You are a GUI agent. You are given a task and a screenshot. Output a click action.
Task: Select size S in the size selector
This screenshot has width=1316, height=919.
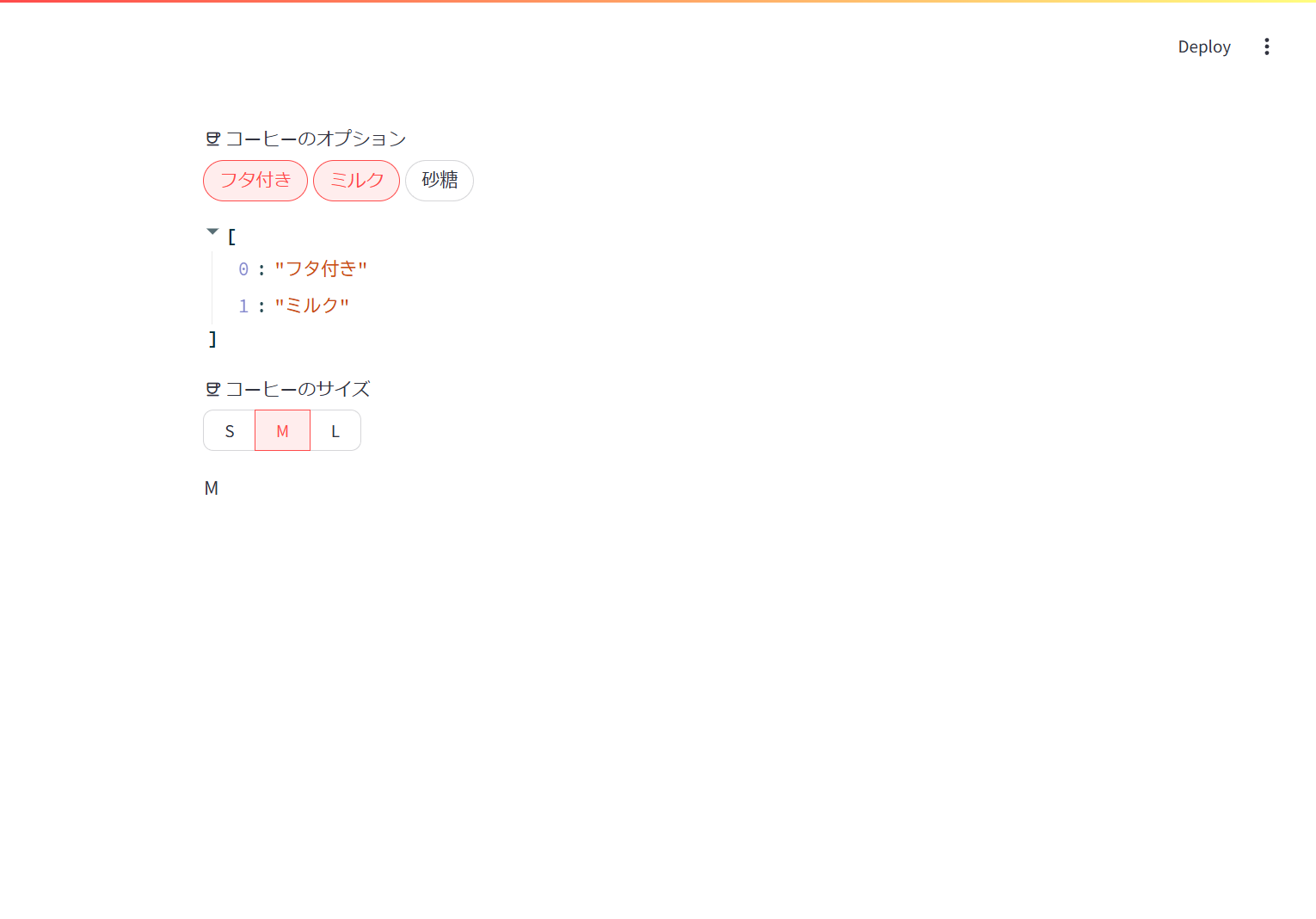point(229,430)
